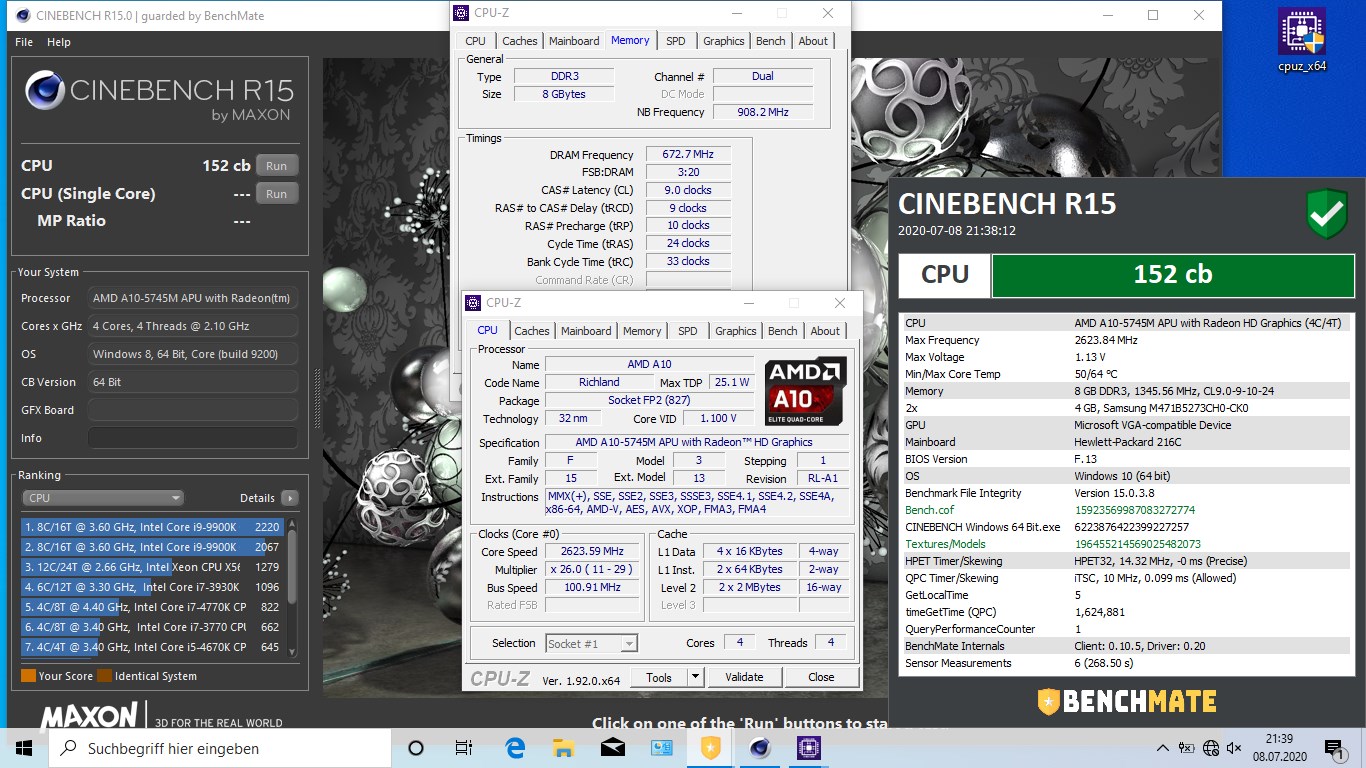Click the Windows taskbar search box
The height and width of the screenshot is (768, 1366).
pyautogui.click(x=219, y=748)
